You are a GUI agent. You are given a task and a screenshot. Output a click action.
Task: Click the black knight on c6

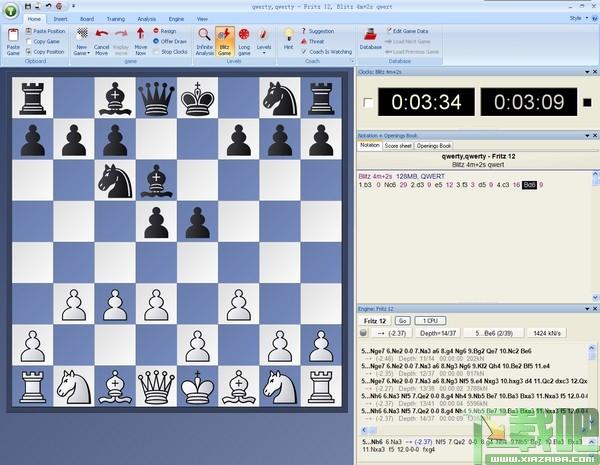(115, 181)
